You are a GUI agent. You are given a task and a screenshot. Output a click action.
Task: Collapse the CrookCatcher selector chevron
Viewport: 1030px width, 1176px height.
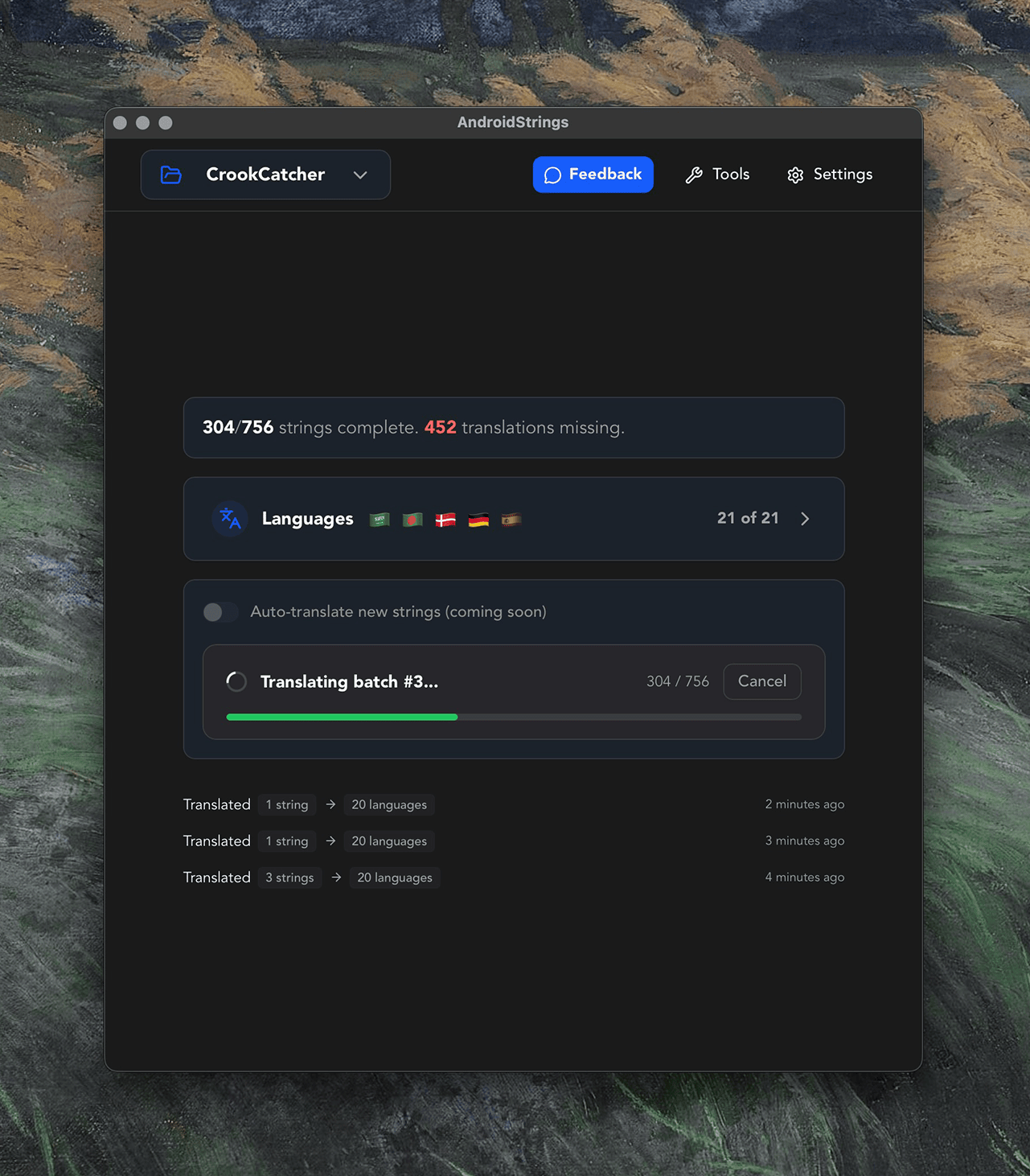point(360,175)
